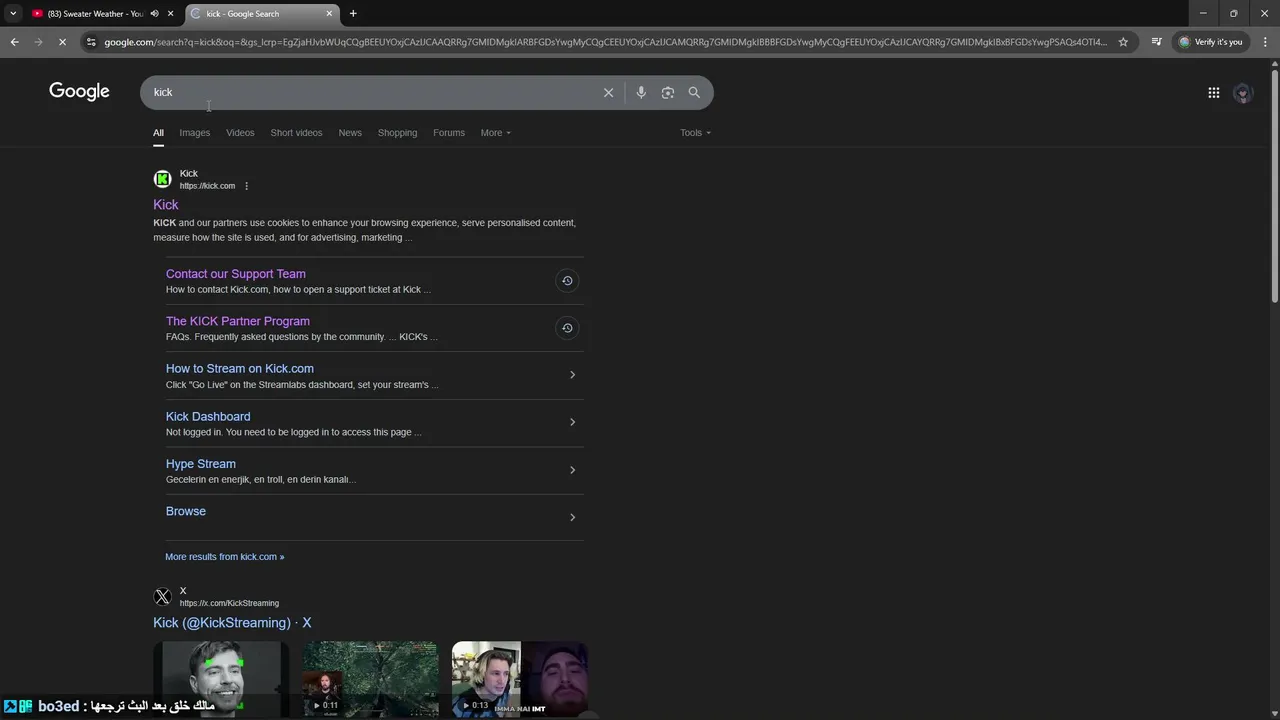Go to Google homepage logo
The width and height of the screenshot is (1280, 720).
point(79,92)
